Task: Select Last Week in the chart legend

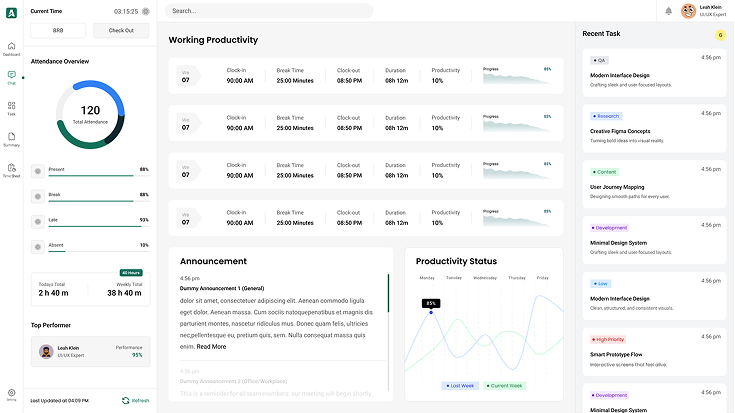Action: [460, 385]
